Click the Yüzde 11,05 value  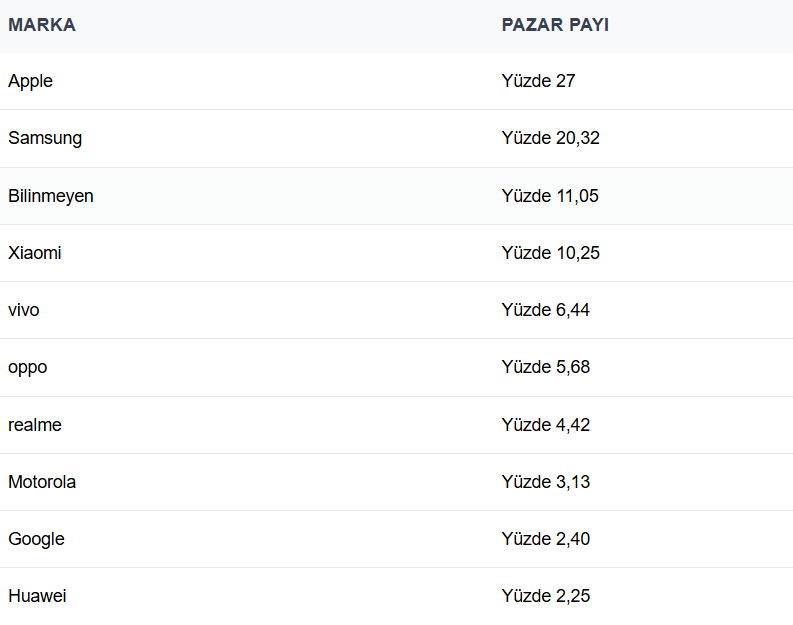tap(550, 196)
